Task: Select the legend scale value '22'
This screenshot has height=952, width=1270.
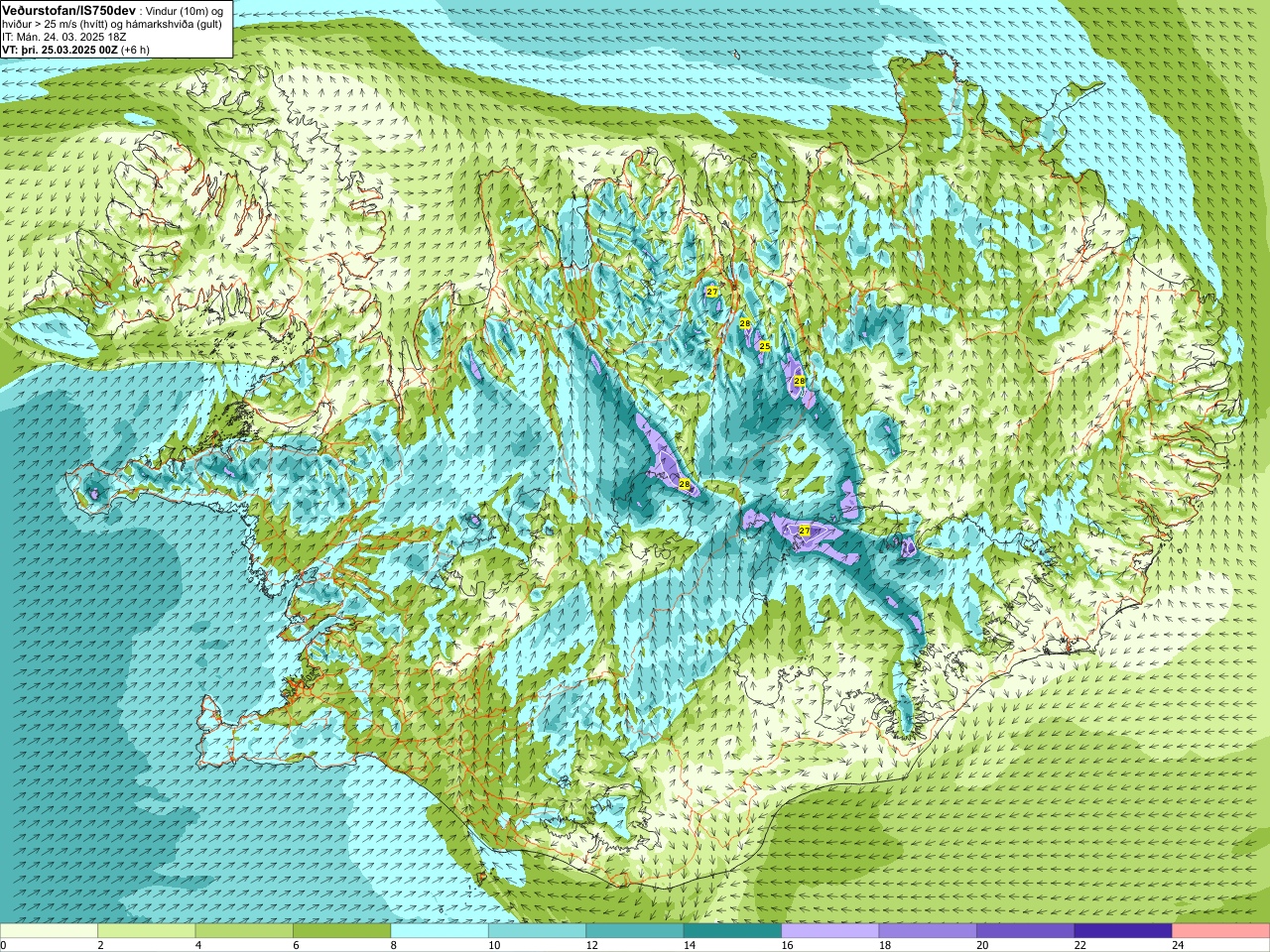Action: (1079, 945)
